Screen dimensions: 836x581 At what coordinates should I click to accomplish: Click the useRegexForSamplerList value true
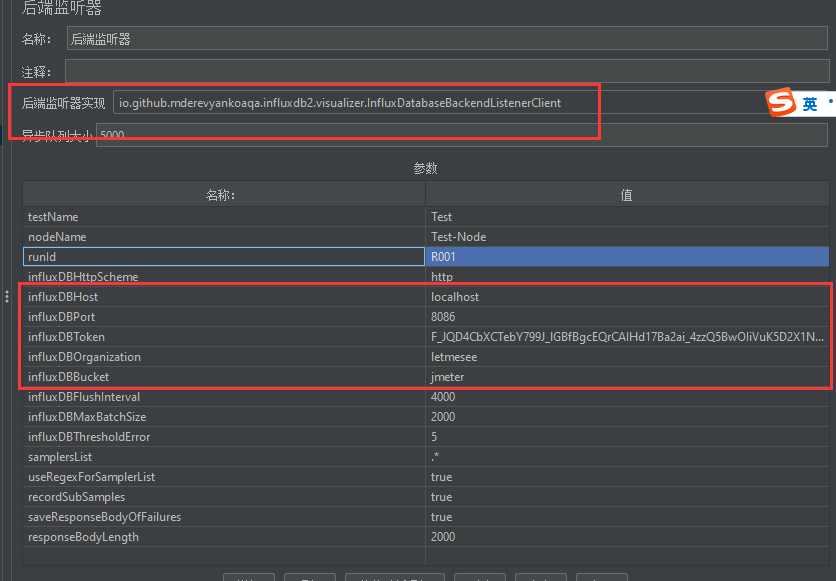628,477
